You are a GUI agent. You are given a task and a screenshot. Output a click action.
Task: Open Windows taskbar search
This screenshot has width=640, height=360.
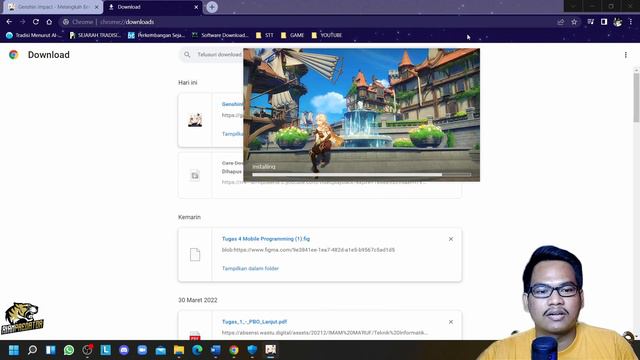(x=32, y=350)
